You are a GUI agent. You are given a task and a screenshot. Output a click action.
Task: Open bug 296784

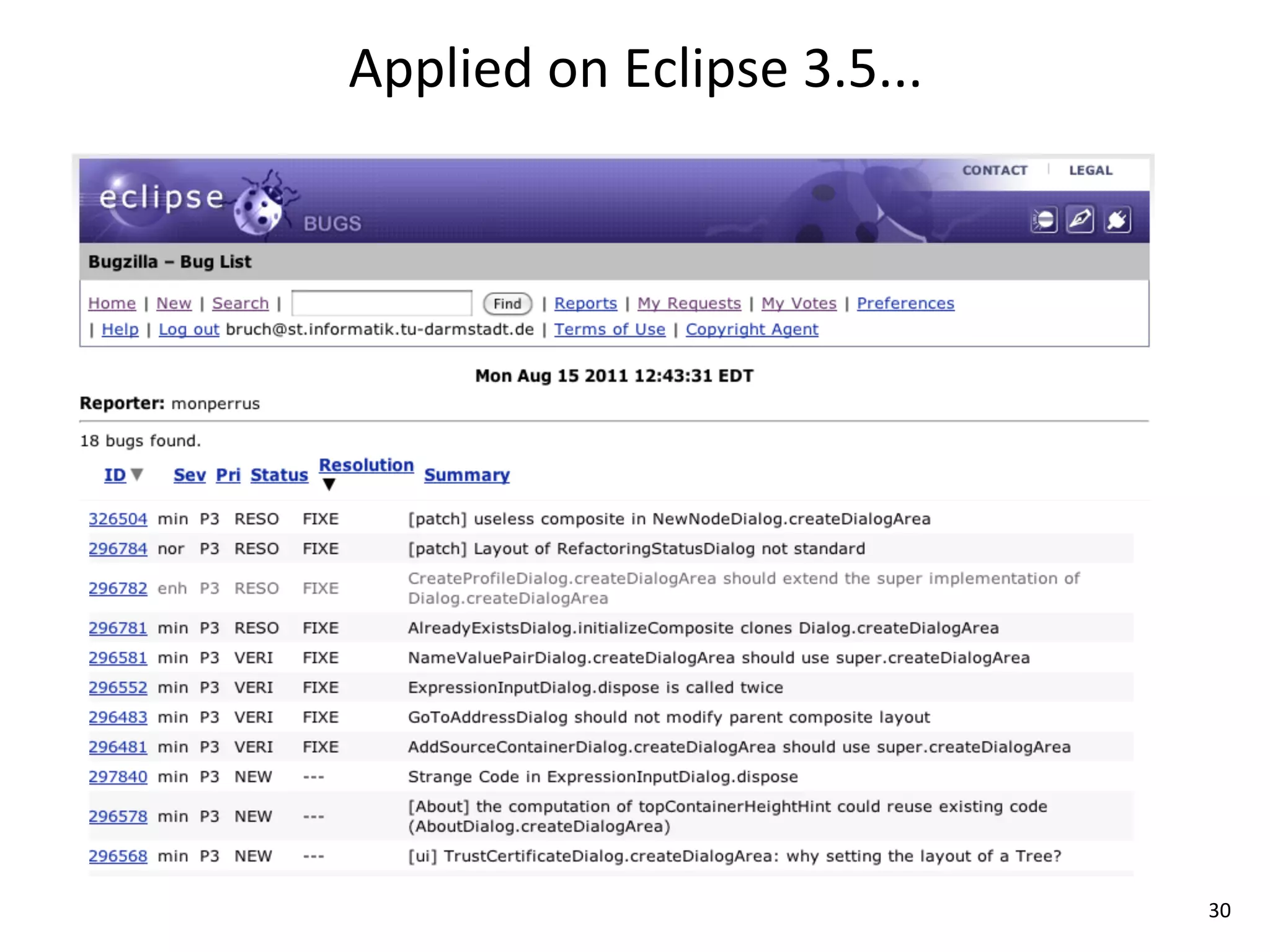(x=118, y=549)
